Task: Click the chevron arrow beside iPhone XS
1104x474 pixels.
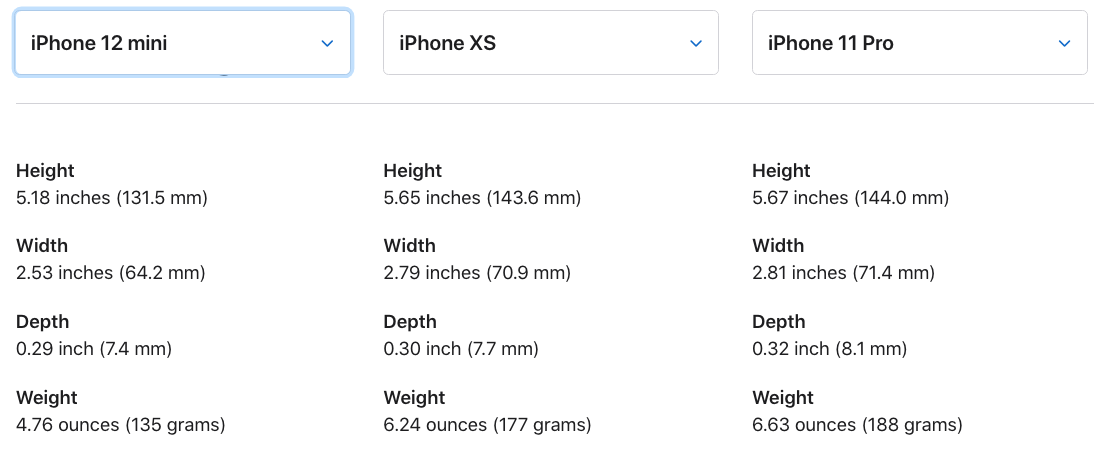Action: 696,43
